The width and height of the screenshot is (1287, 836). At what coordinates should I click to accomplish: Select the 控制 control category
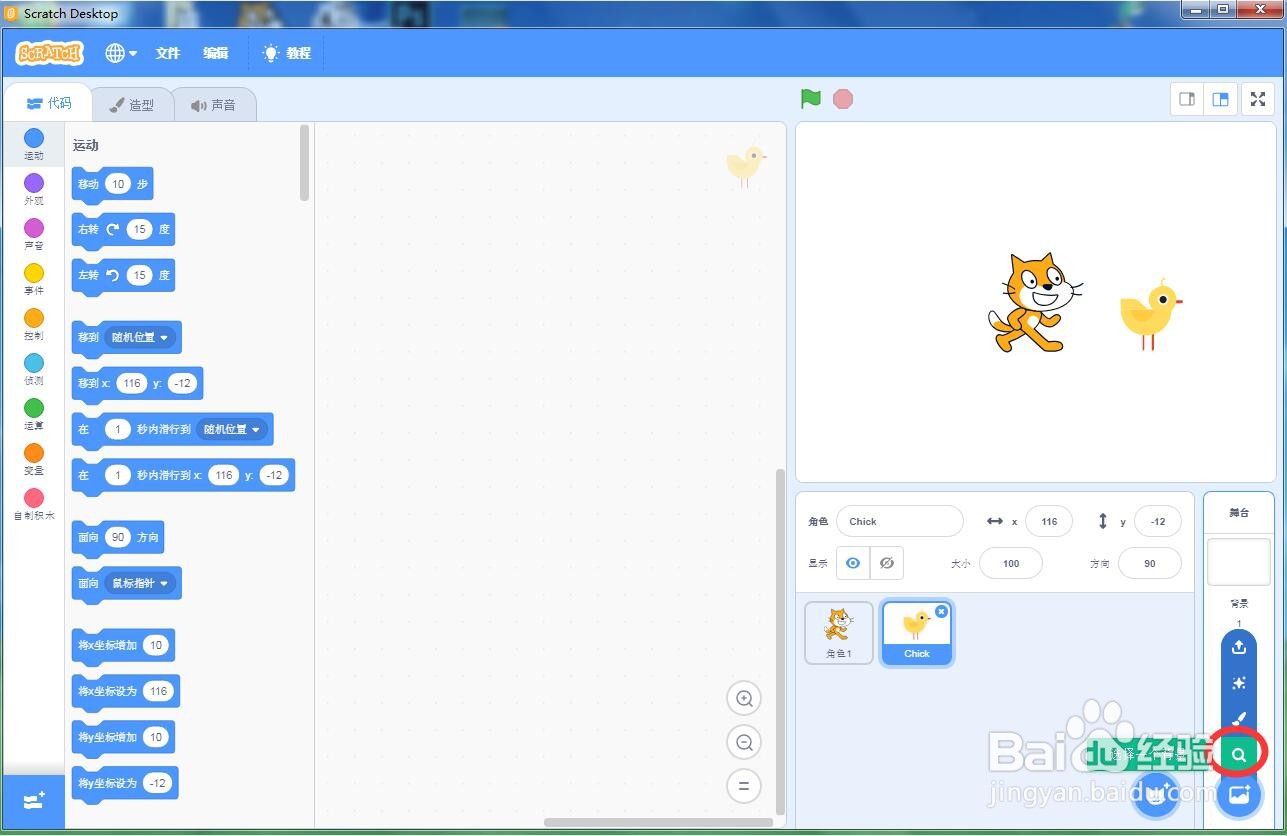[x=34, y=324]
